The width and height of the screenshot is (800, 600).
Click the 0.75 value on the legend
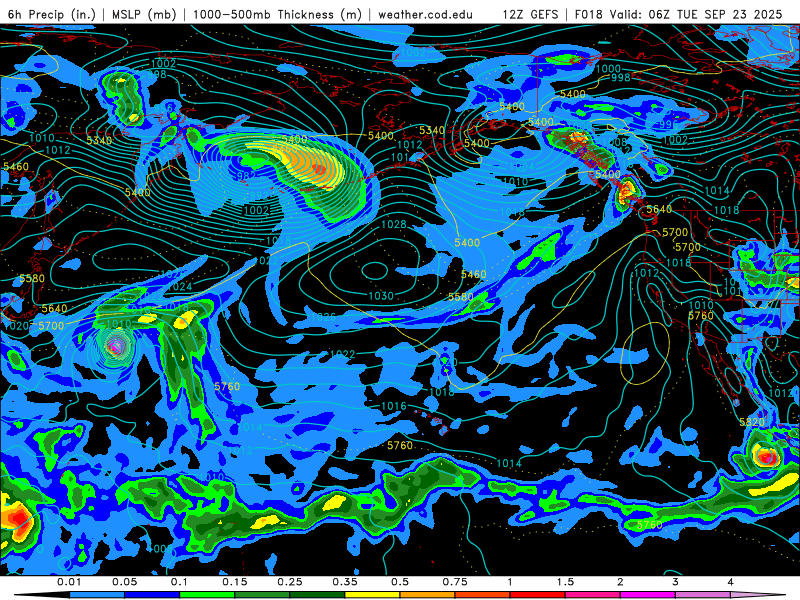coord(455,582)
